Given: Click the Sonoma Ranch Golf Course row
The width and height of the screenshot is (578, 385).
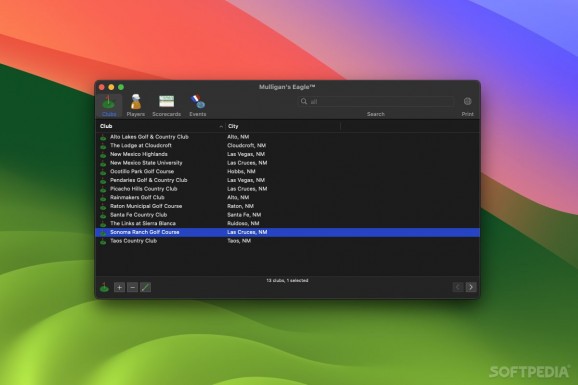Looking at the screenshot, I should (x=288, y=232).
